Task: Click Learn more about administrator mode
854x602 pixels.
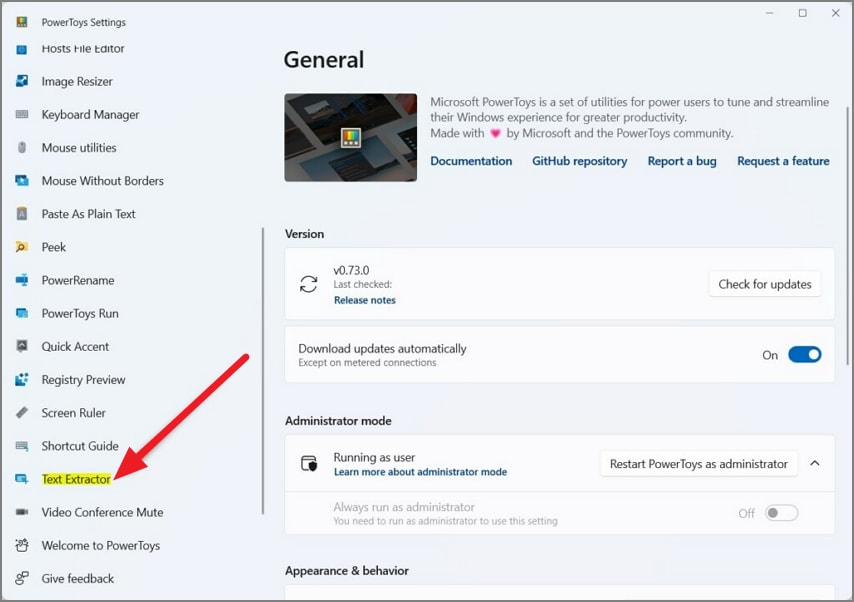Action: point(420,472)
